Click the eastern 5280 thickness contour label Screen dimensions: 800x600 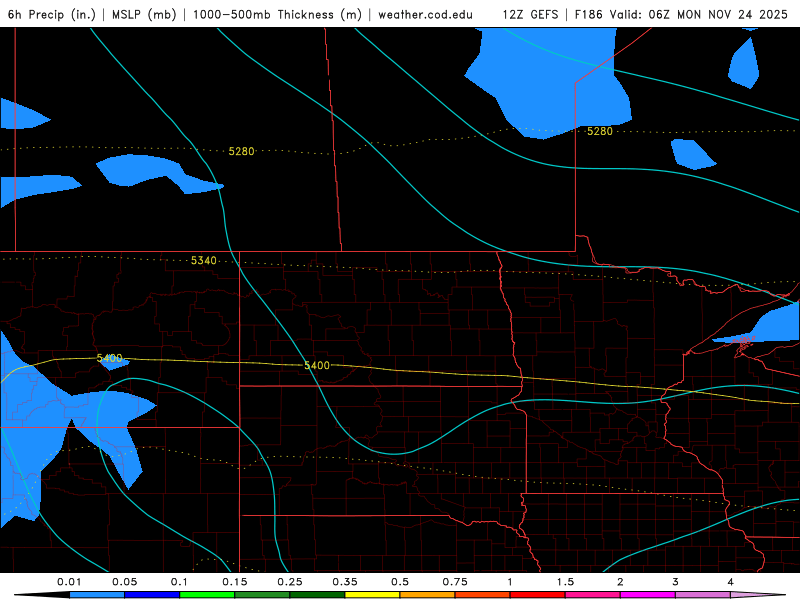pyautogui.click(x=599, y=132)
